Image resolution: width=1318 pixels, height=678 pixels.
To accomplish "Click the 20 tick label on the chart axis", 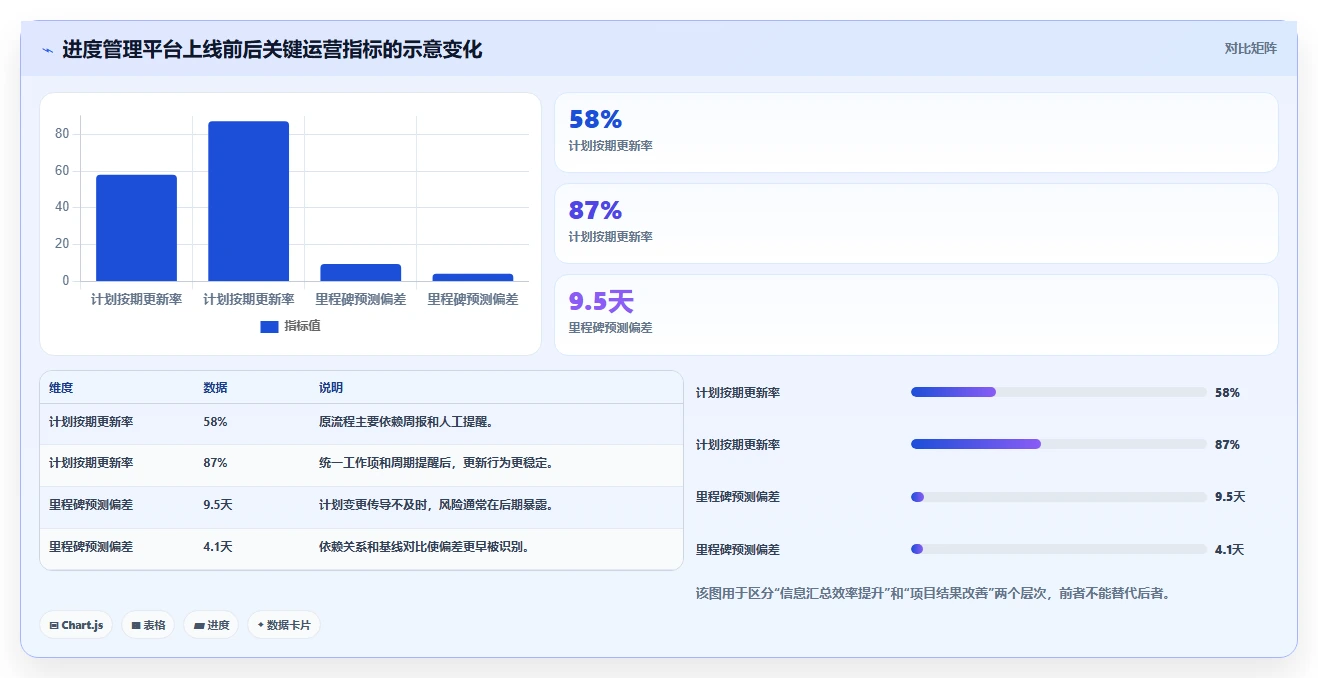I will coord(62,244).
